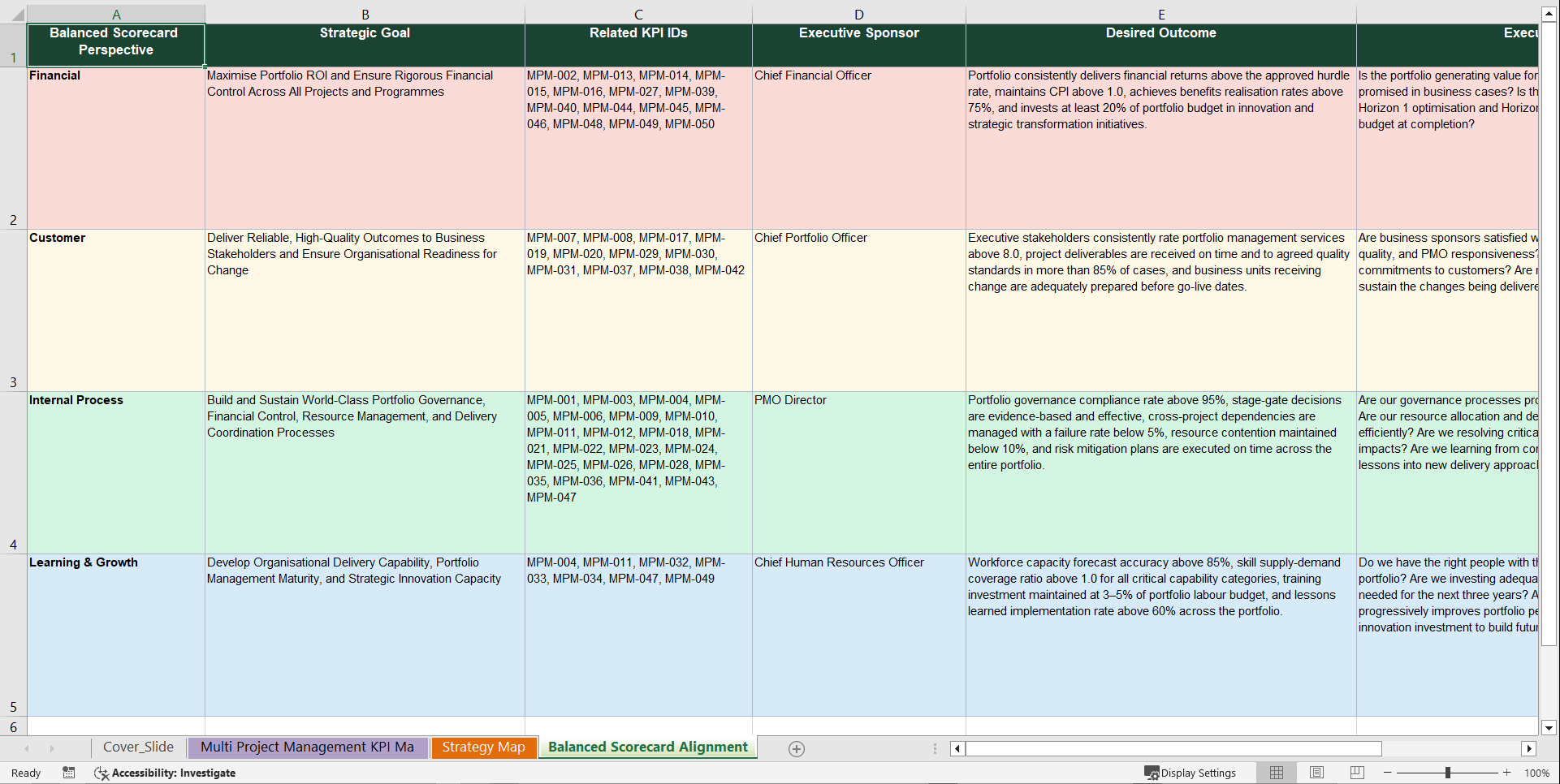Screen dimensions: 1560x784
Task: Select 'Develop Organisational Delivery Capability' goal cell
Action: point(365,635)
